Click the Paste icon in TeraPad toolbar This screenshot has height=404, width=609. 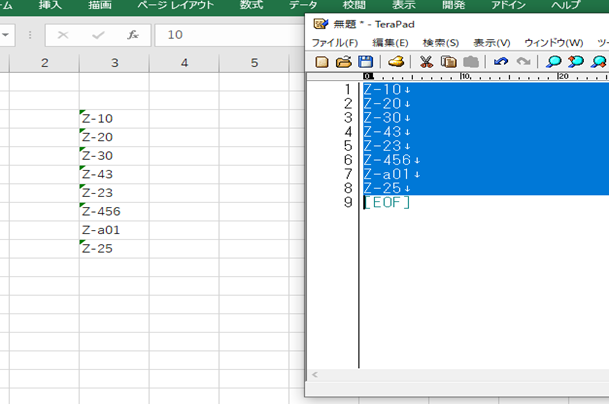(471, 62)
